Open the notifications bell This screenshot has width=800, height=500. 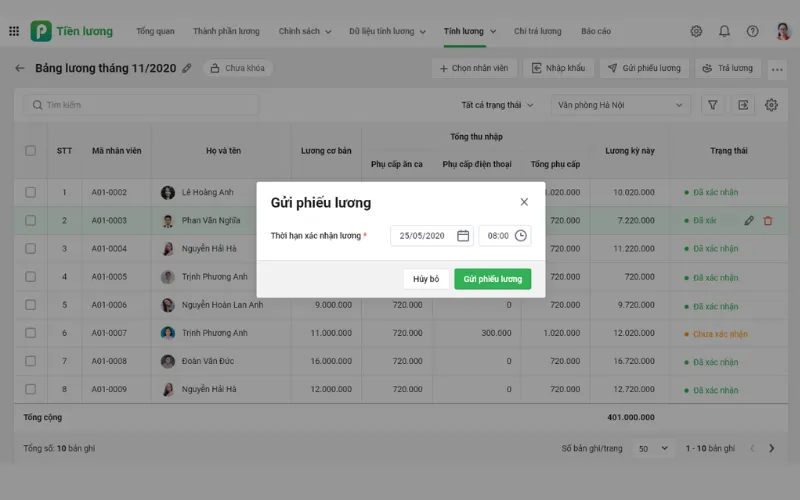(x=724, y=31)
